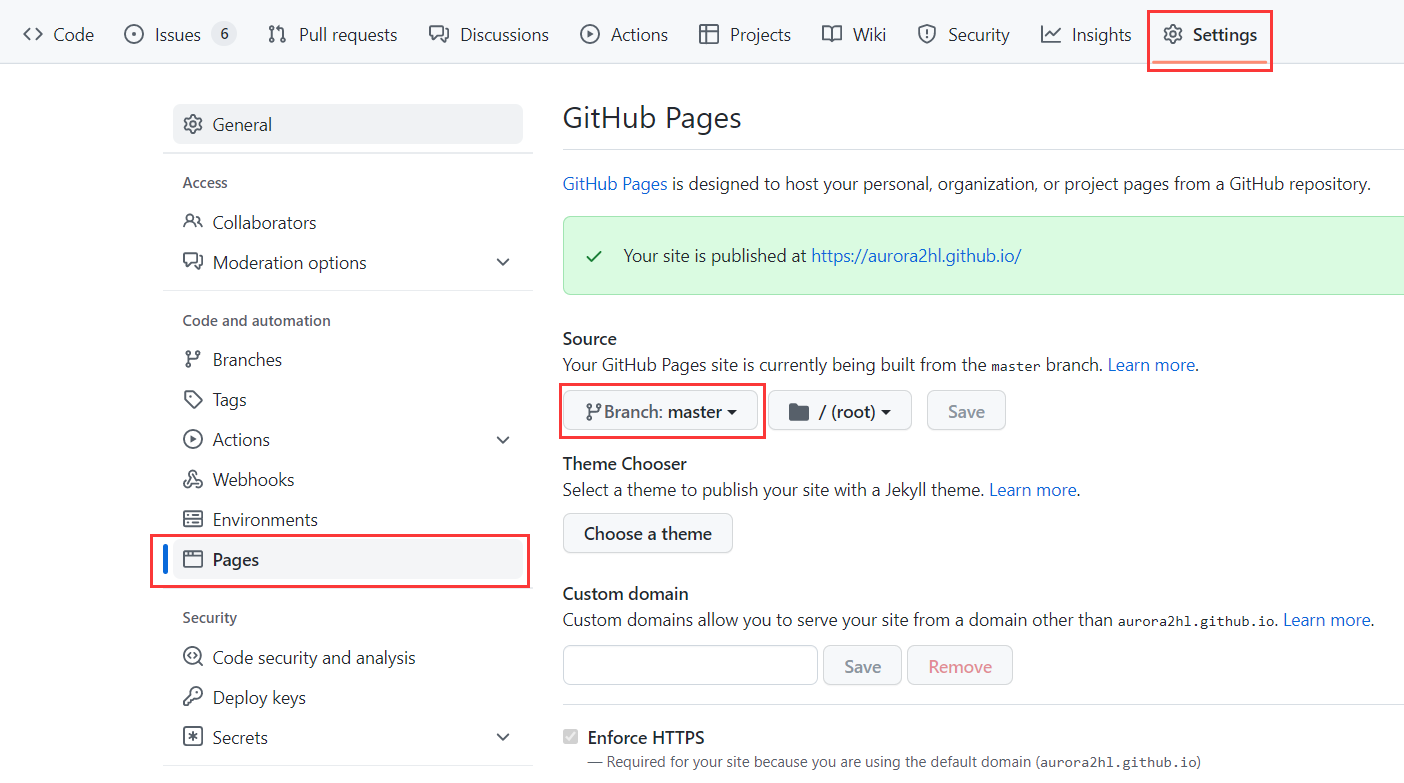Viewport: 1404px width, 783px height.
Task: Click the Collaborators people icon
Action: pyautogui.click(x=193, y=222)
